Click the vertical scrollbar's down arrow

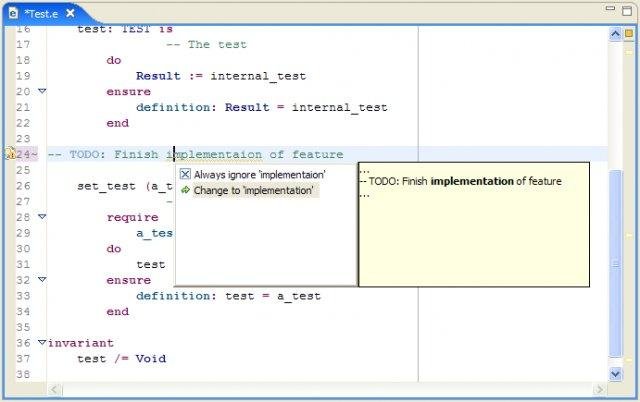[x=615, y=373]
